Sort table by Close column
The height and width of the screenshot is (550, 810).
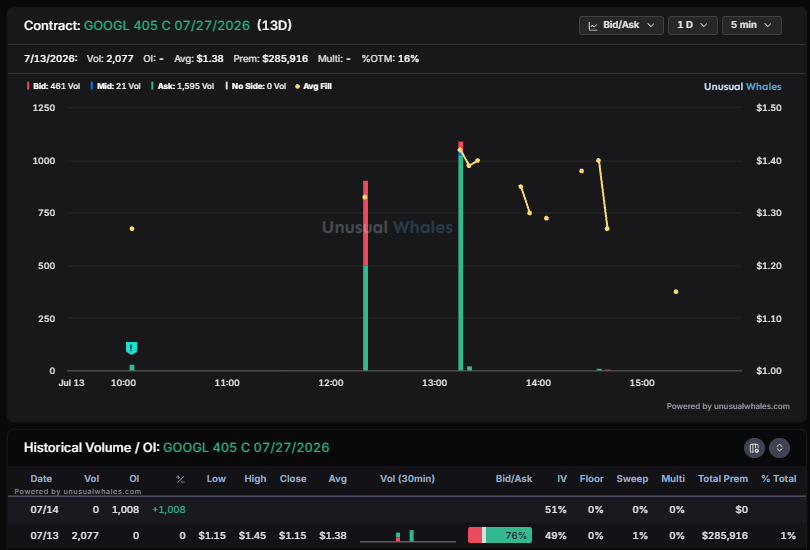pyautogui.click(x=293, y=479)
